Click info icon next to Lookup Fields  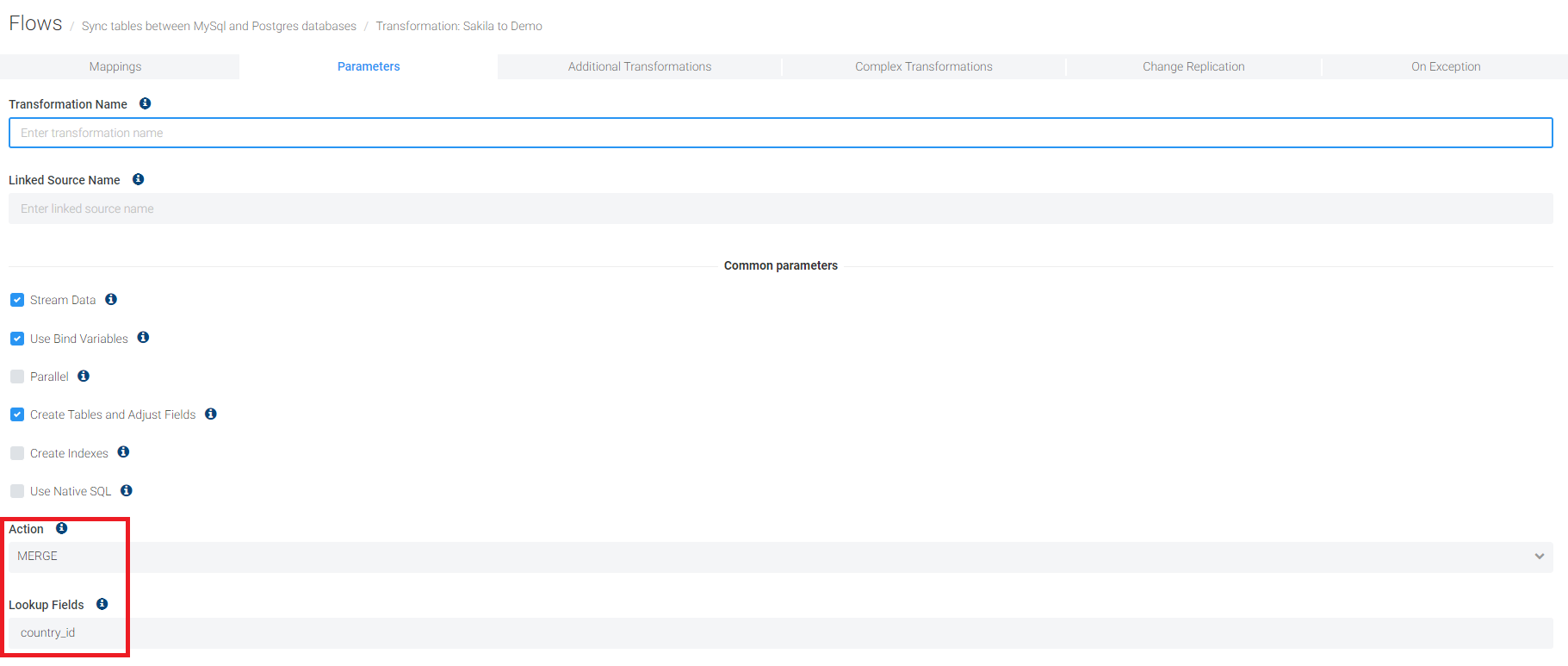pos(102,604)
